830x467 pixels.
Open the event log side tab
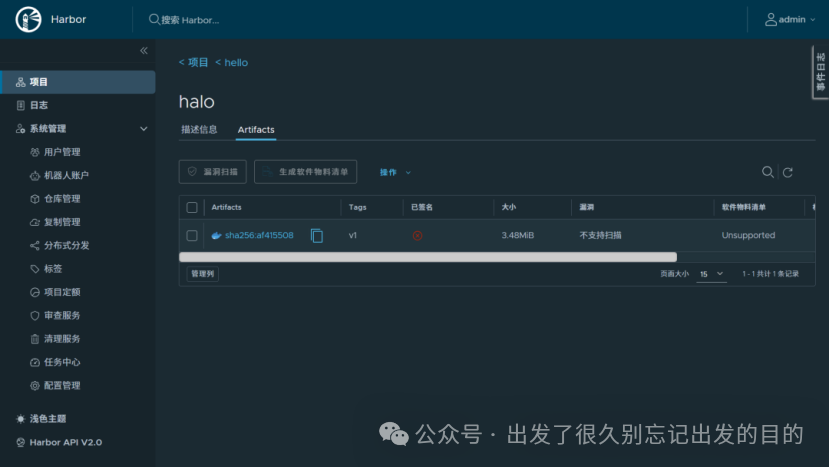tap(820, 73)
